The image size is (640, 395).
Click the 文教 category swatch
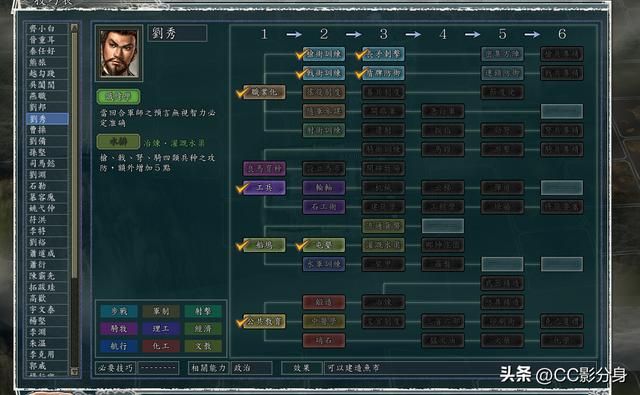coord(203,346)
